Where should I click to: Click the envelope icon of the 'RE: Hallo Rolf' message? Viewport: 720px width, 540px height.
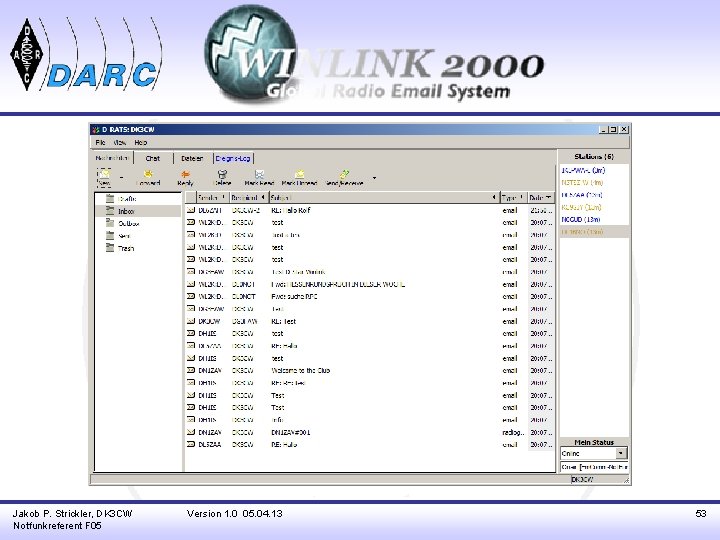[x=191, y=210]
